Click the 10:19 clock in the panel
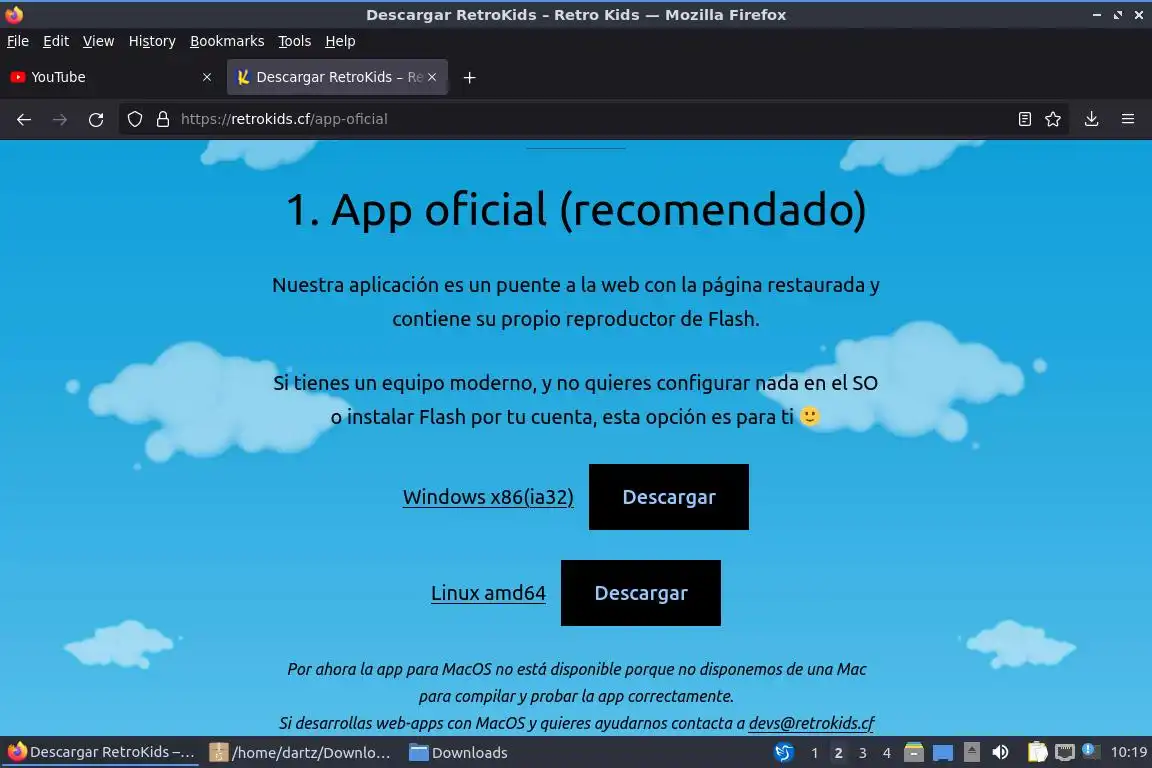The width and height of the screenshot is (1152, 768). click(x=1128, y=753)
